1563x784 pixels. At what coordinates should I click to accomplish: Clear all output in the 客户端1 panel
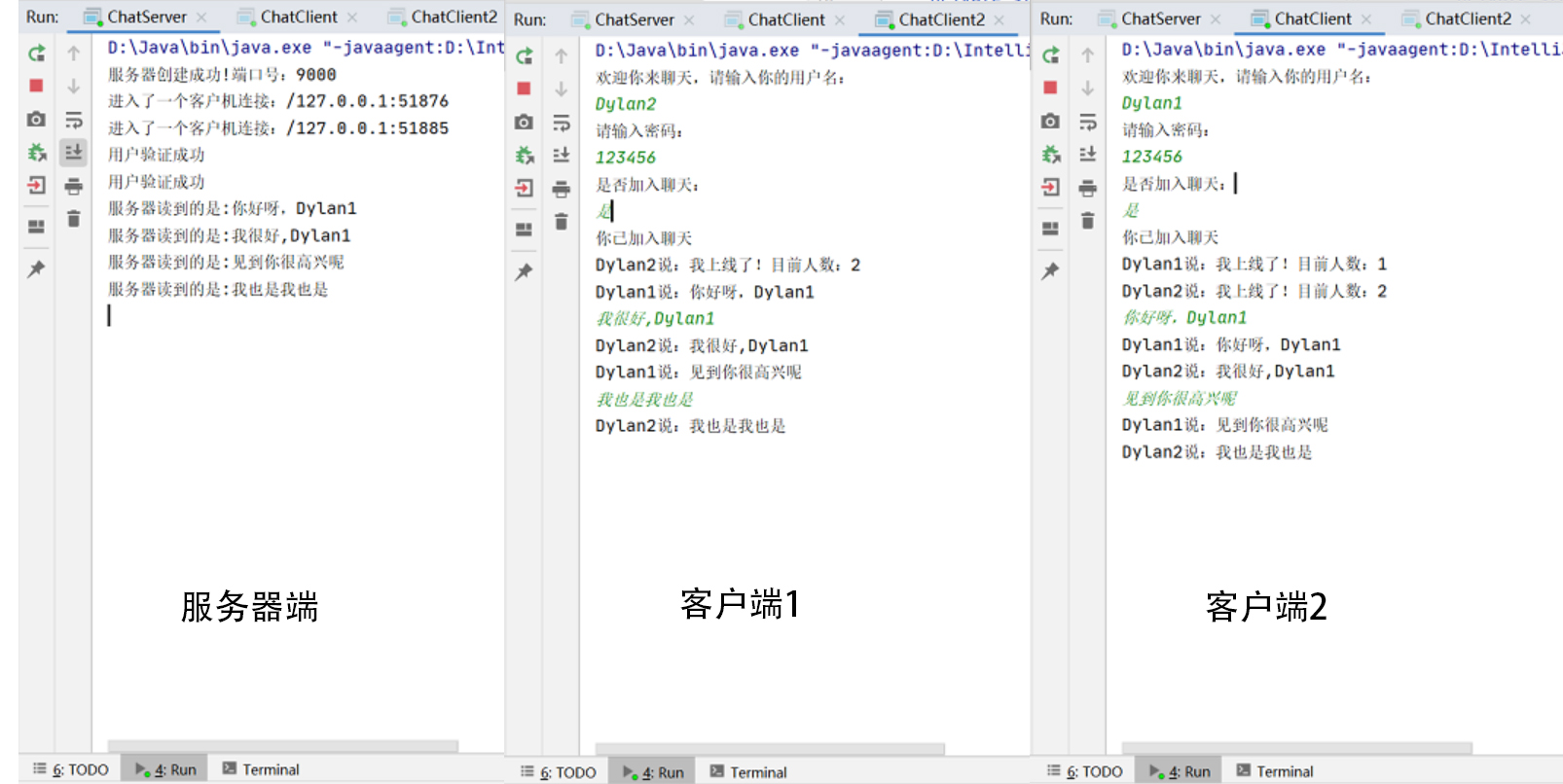pos(561,222)
